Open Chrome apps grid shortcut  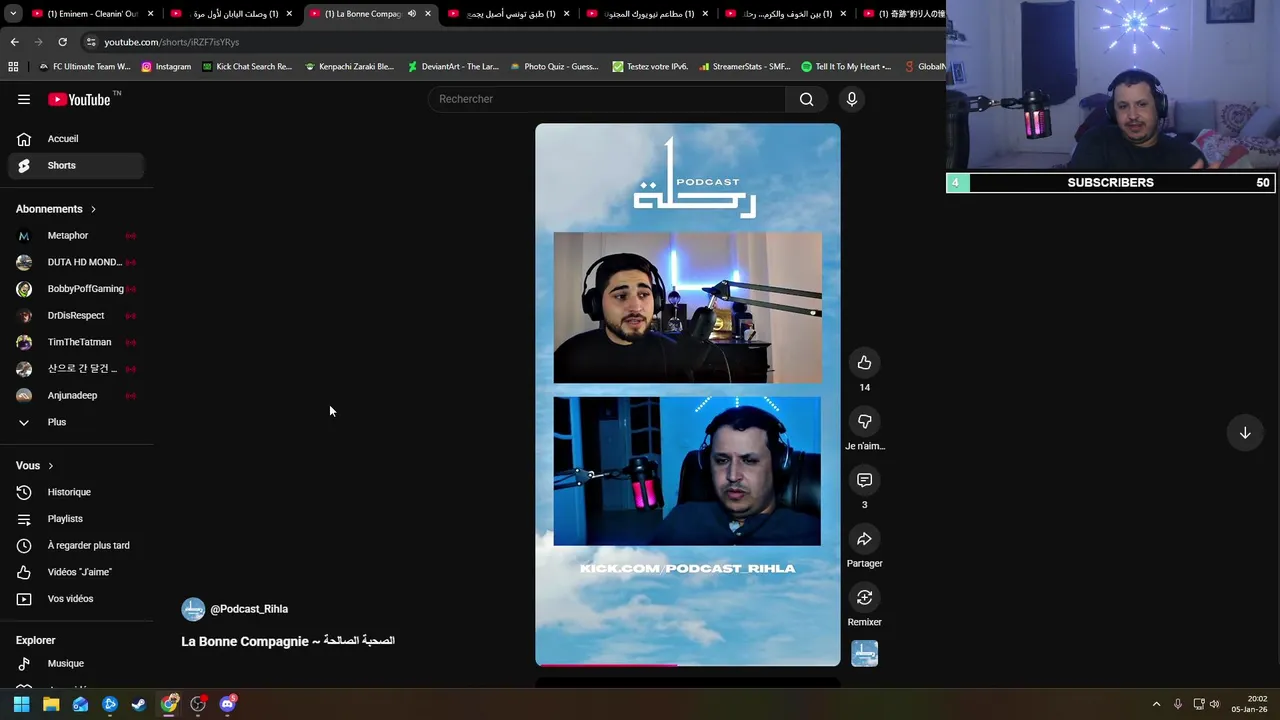point(13,67)
